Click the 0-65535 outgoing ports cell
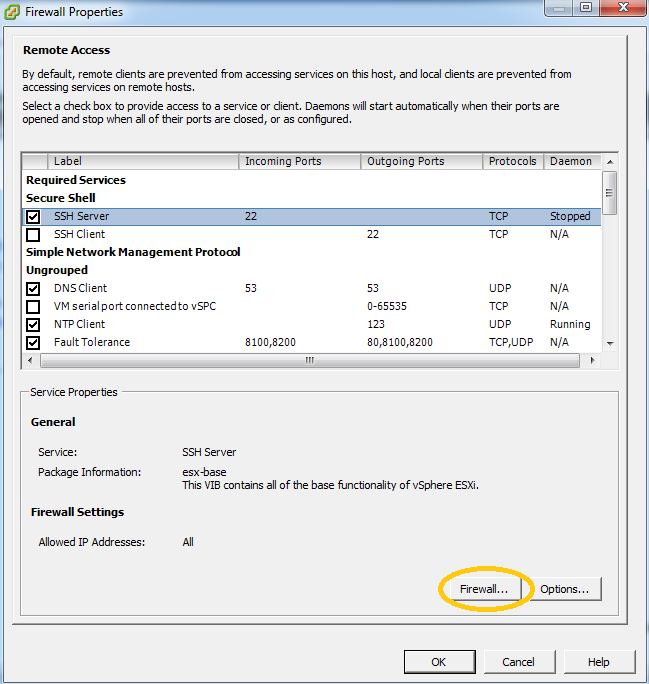 click(387, 306)
